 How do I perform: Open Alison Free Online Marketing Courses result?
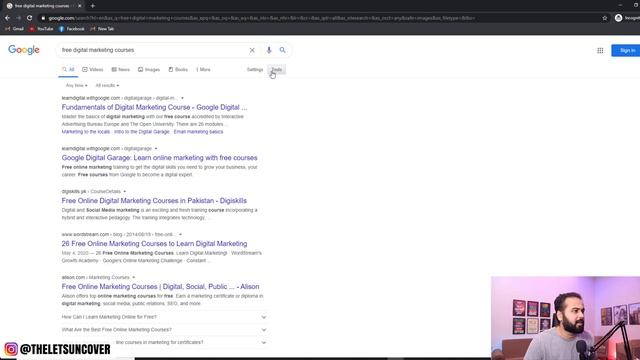160,287
